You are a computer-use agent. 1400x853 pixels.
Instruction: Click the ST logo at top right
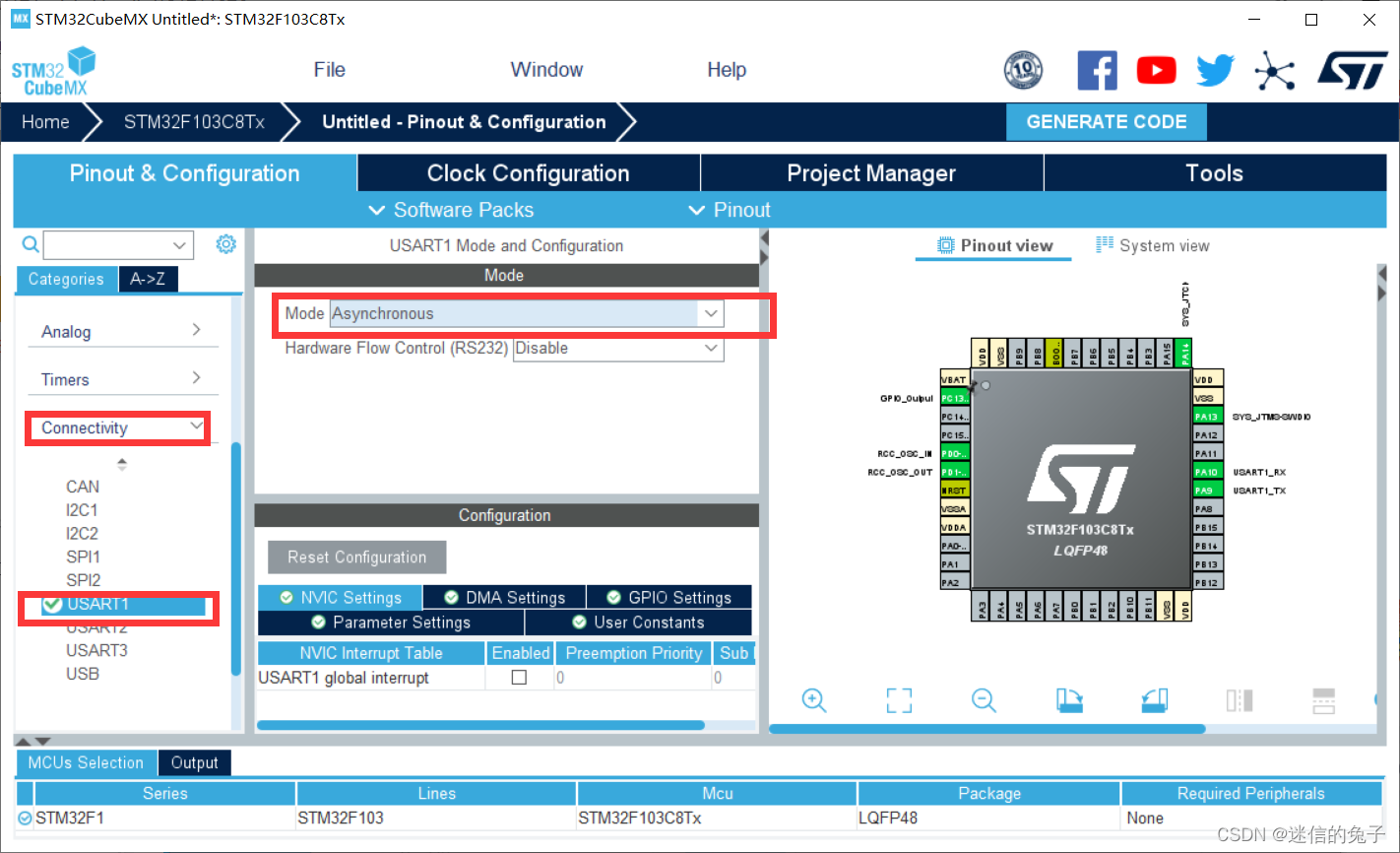pos(1353,71)
